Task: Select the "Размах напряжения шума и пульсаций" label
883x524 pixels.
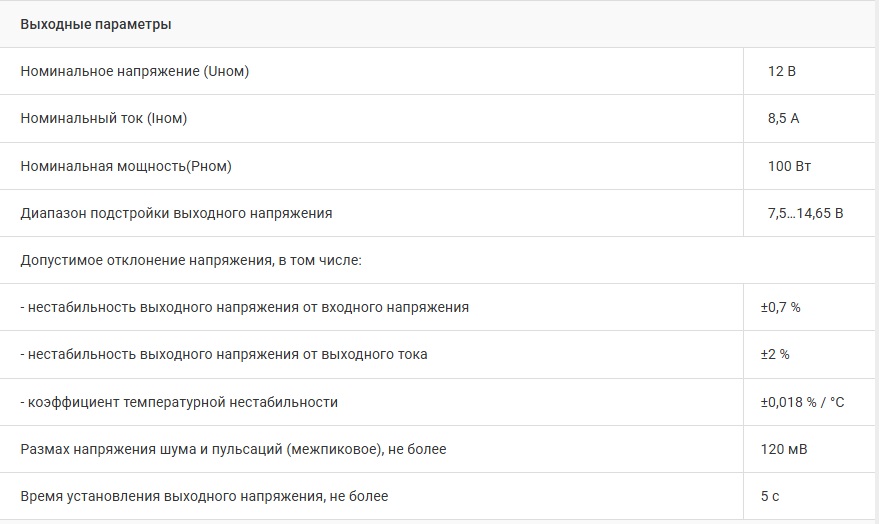Action: 233,449
